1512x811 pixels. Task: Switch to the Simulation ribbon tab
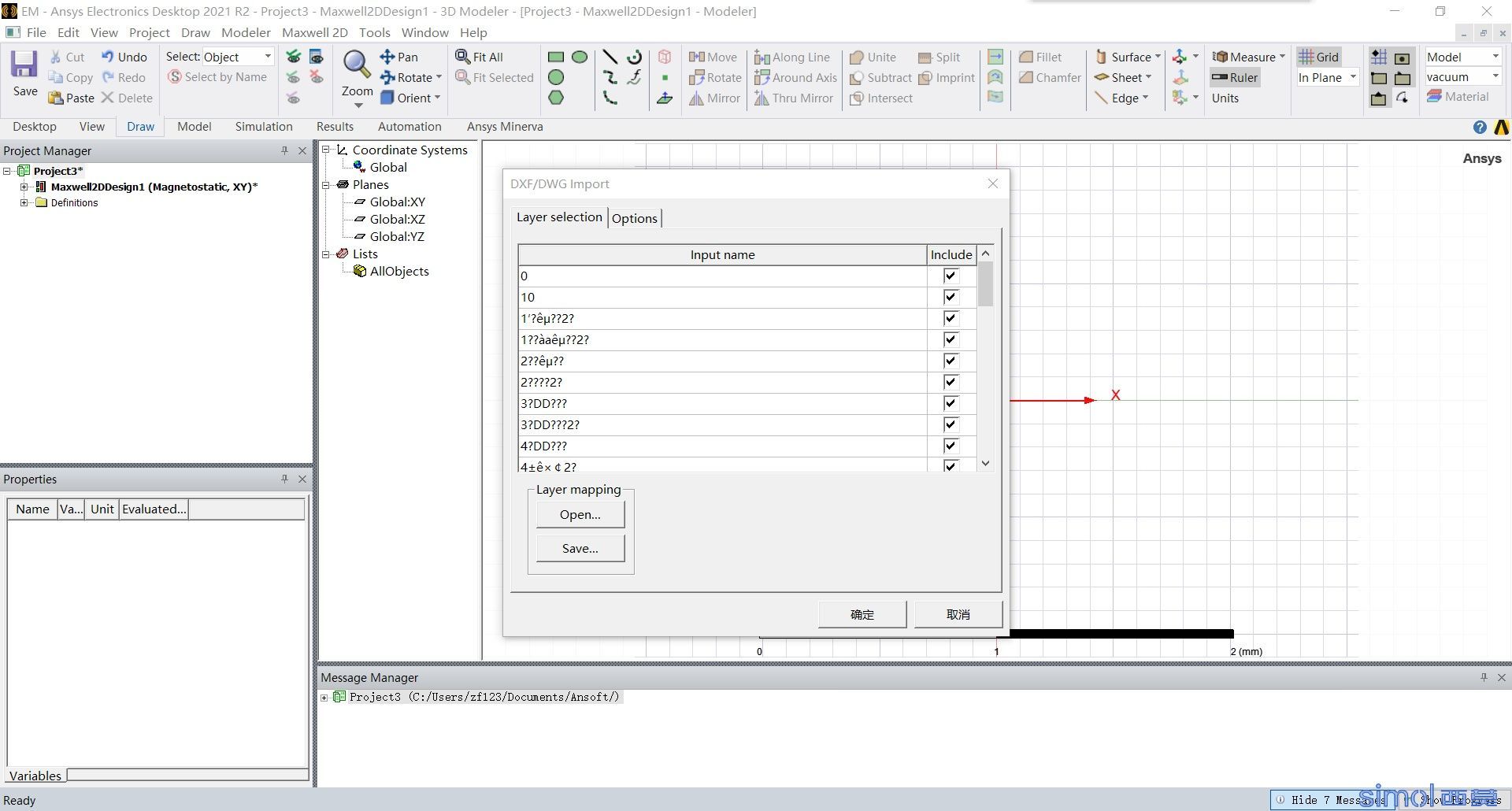tap(264, 126)
